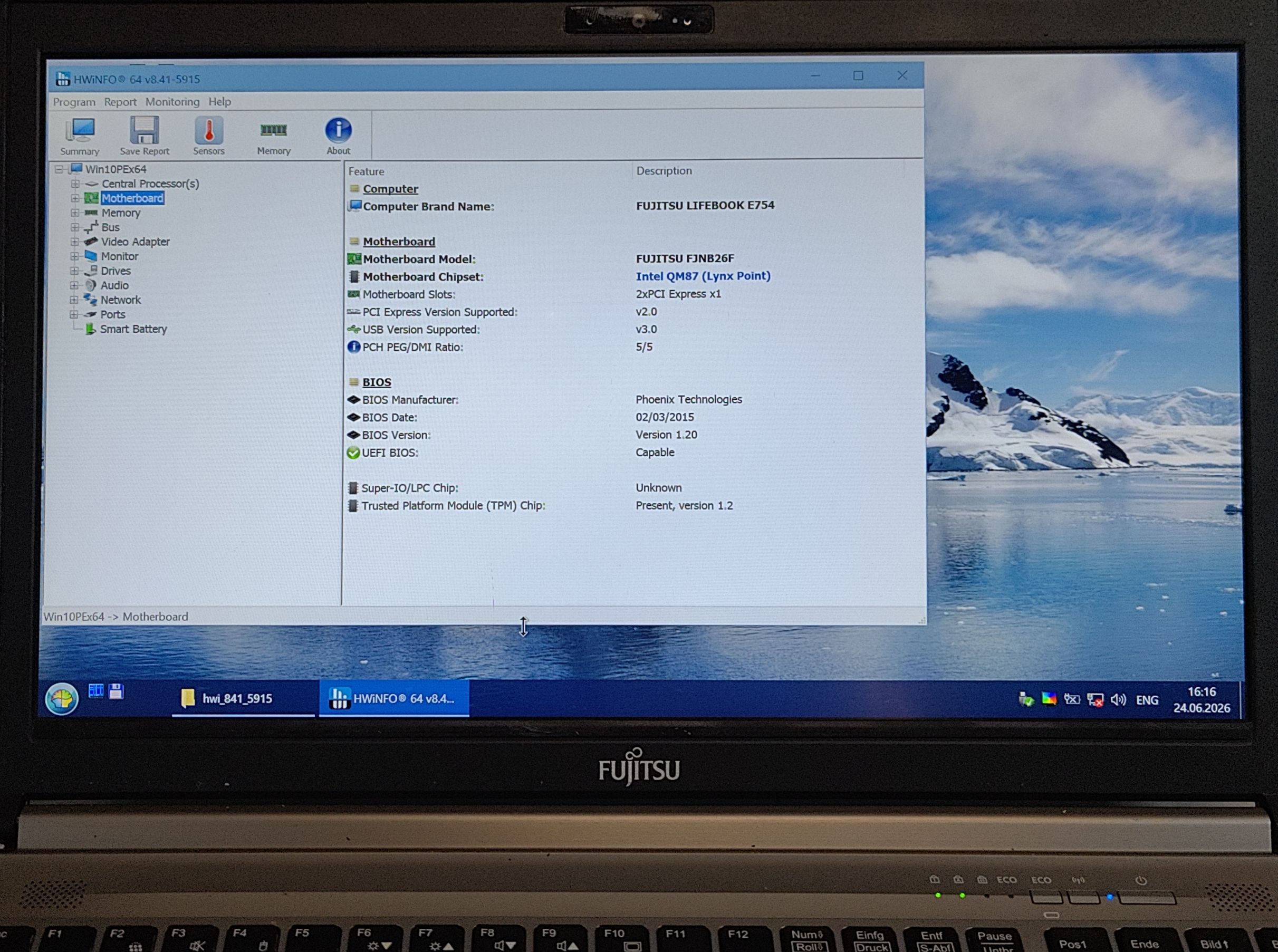Open the Start menu orb
The height and width of the screenshot is (952, 1278).
point(62,699)
